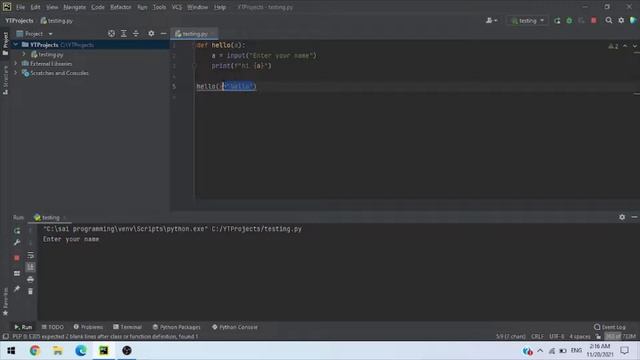Toggle soft-wrap in Run console
Image resolution: width=640 pixels, height=360 pixels.
click(30, 256)
